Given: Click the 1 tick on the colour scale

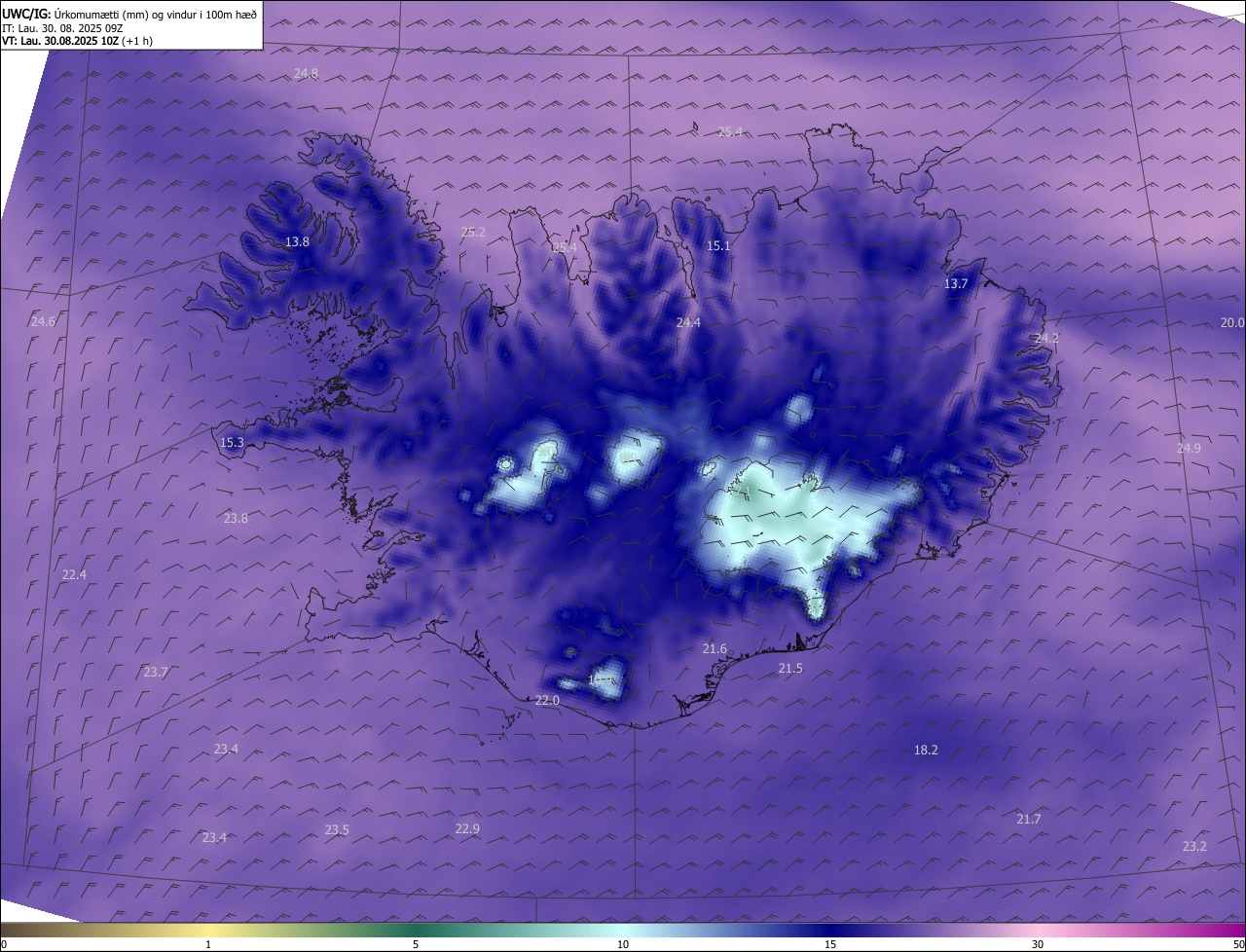Looking at the screenshot, I should click(x=208, y=944).
